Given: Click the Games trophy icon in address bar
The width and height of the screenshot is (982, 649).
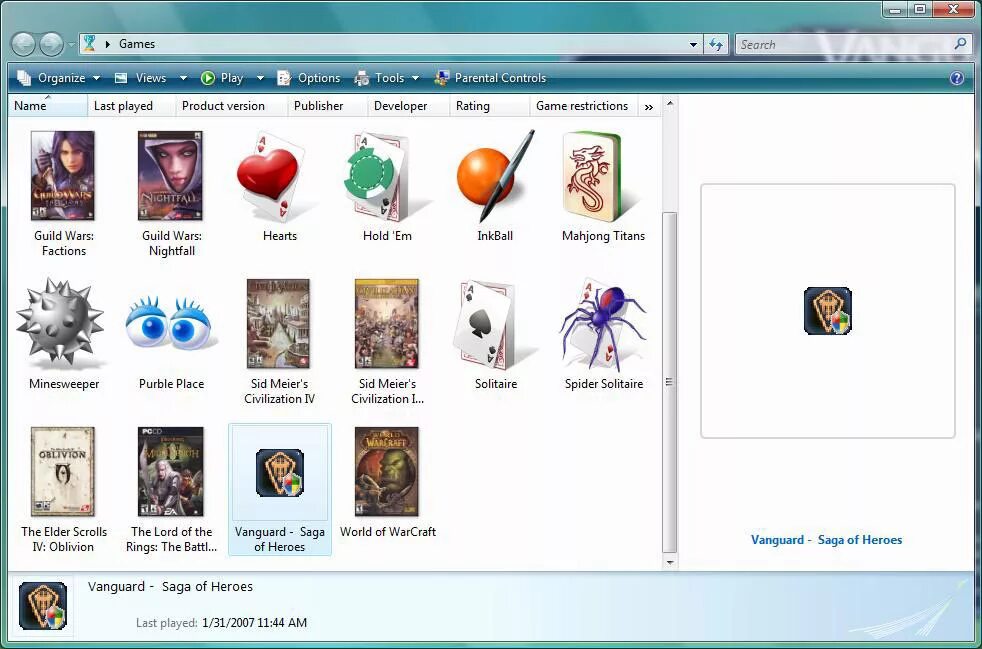Looking at the screenshot, I should coord(89,44).
